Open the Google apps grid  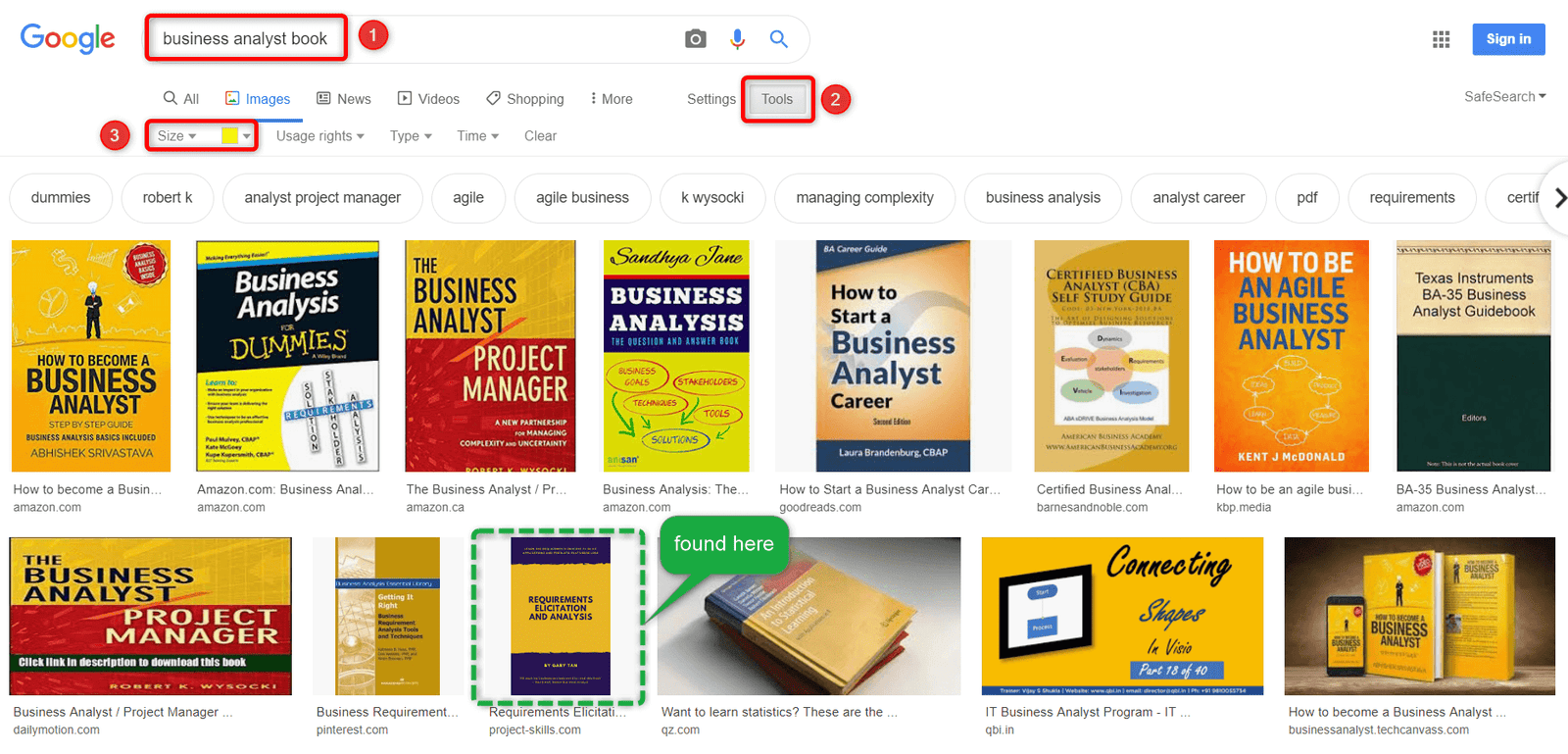[1441, 39]
